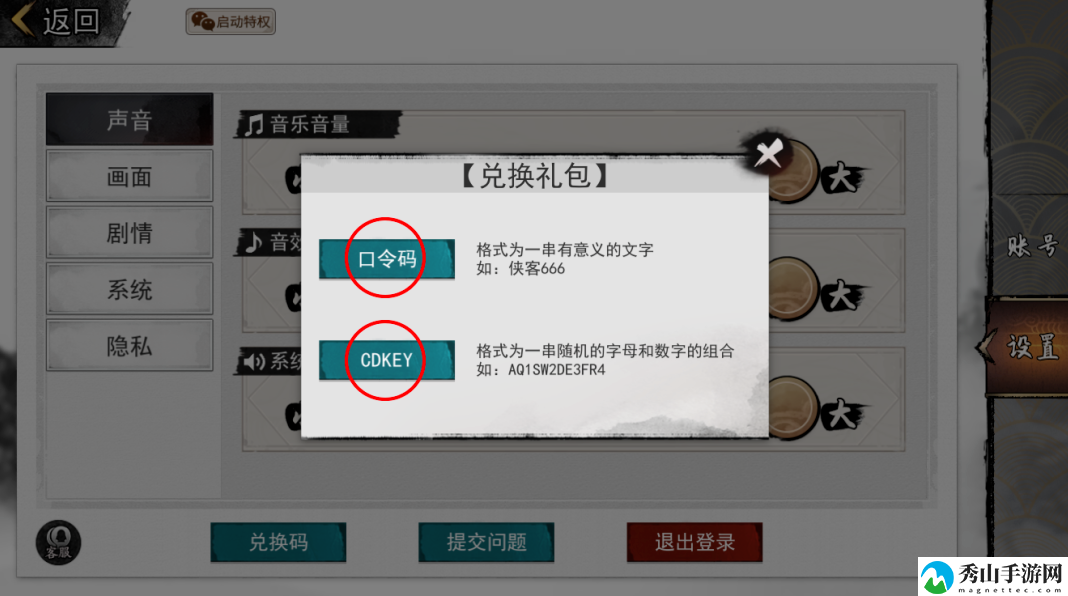Set system volume to 大

point(841,414)
